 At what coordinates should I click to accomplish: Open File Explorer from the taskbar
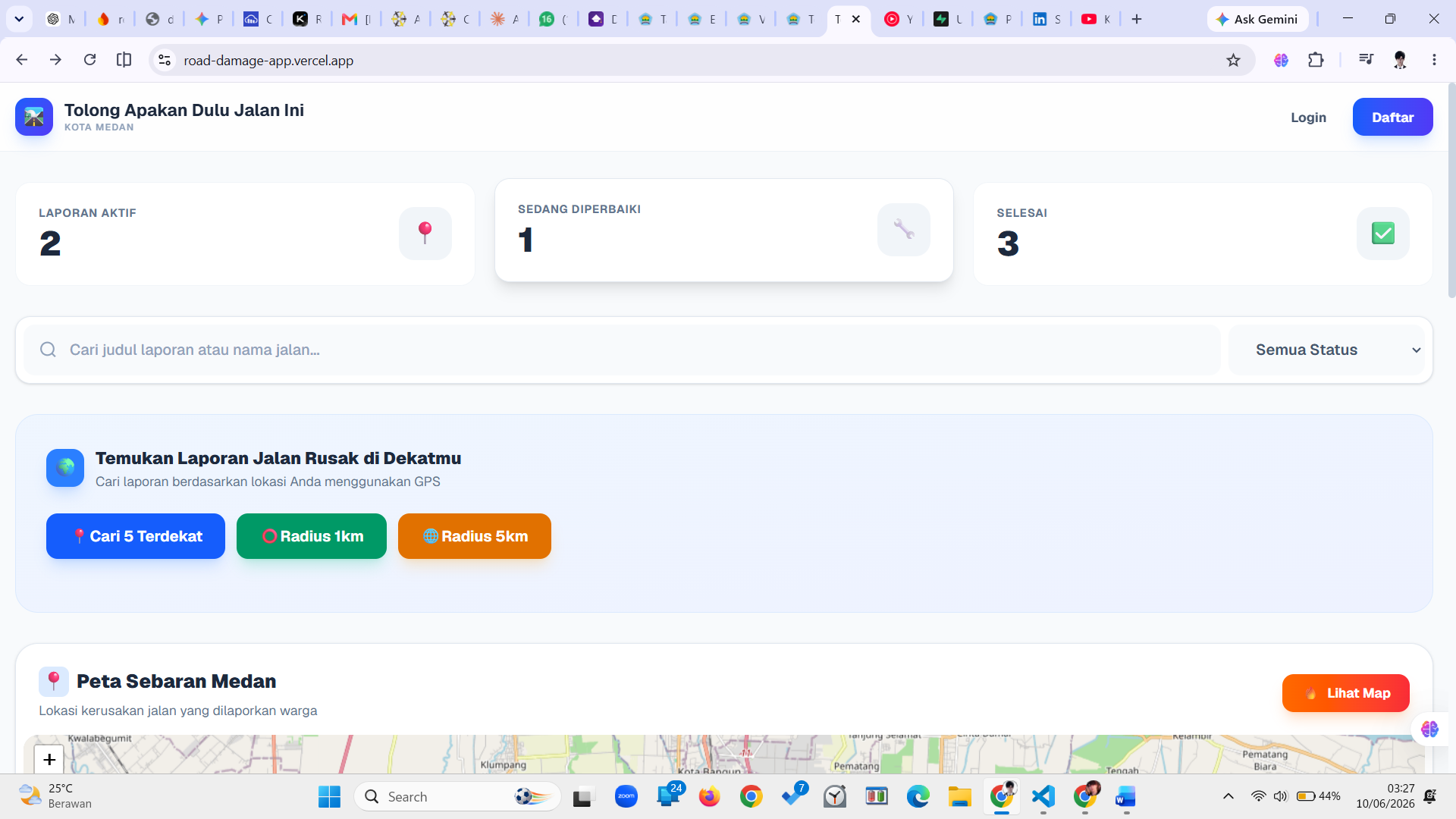tap(960, 797)
